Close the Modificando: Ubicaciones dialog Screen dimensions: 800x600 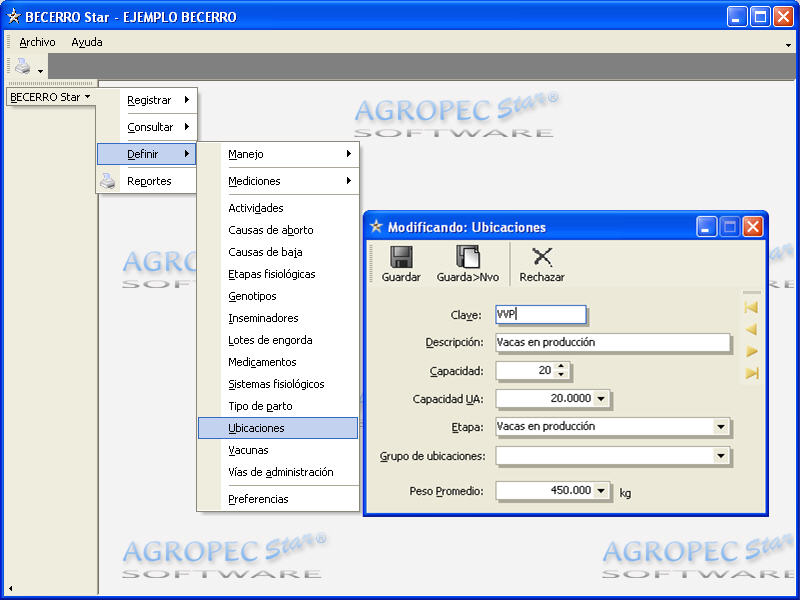coord(753,227)
